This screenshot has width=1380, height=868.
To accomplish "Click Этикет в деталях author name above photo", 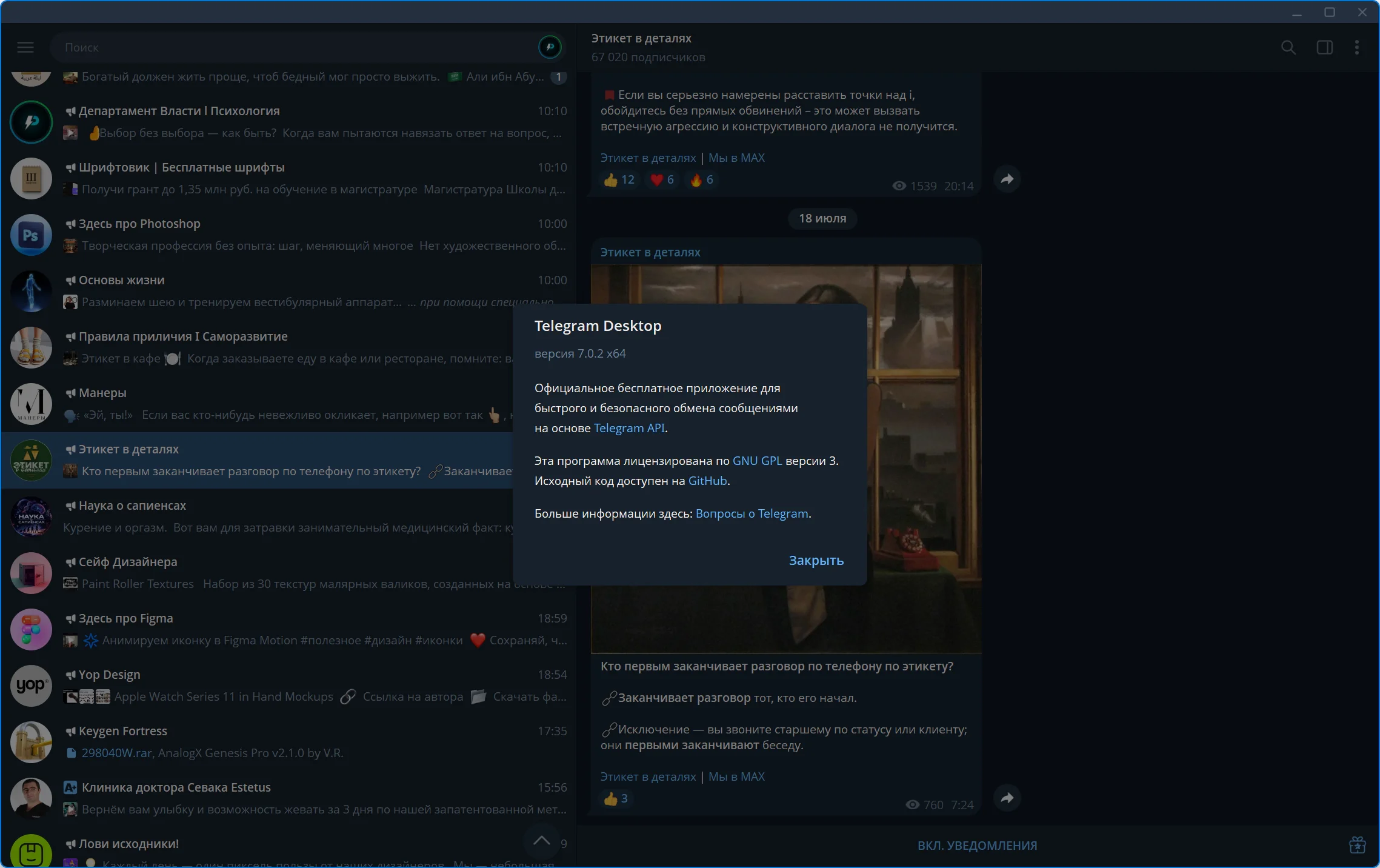I will click(650, 252).
